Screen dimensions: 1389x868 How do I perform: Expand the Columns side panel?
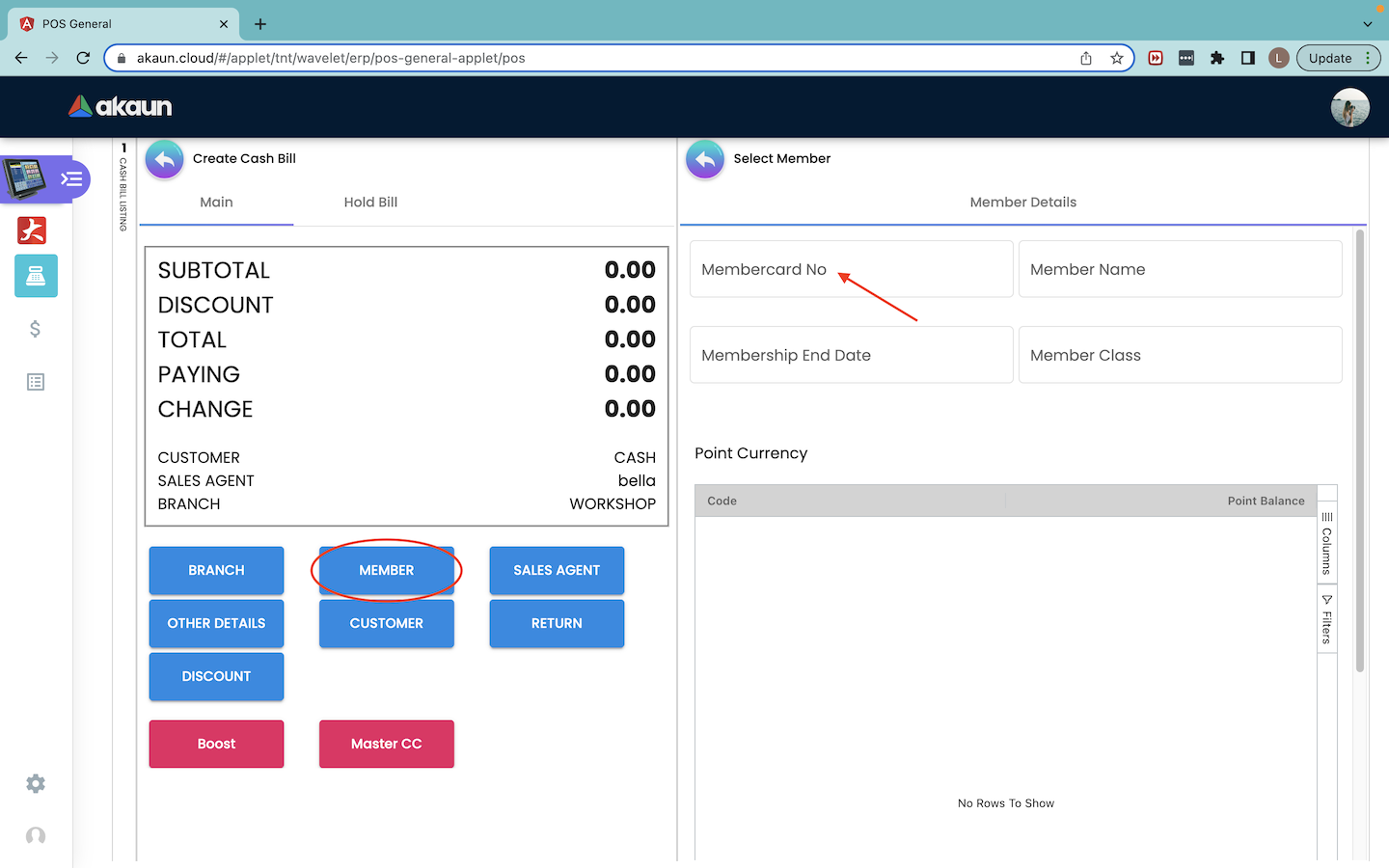pyautogui.click(x=1327, y=543)
